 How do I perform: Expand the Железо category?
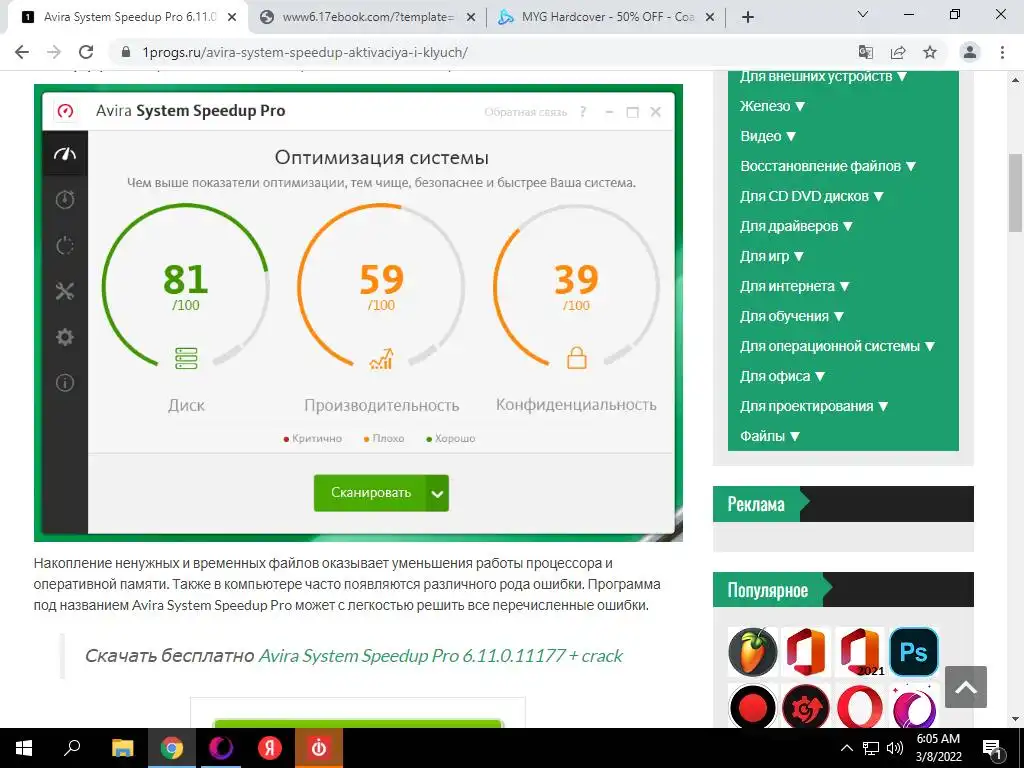click(x=773, y=106)
